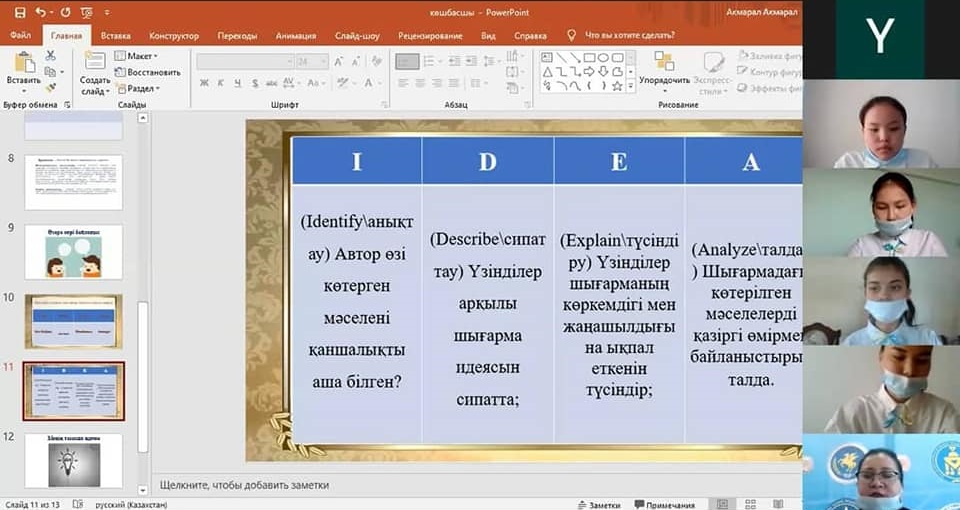960x510 pixels.
Task: Select the star shape in shapes gallery
Action: (617, 86)
